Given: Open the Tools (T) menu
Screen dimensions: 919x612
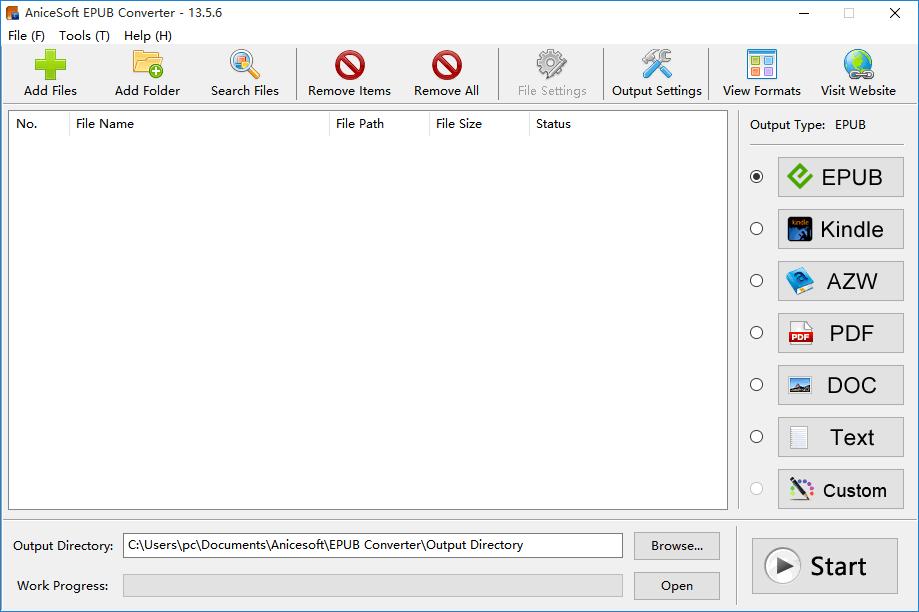Looking at the screenshot, I should click(84, 36).
